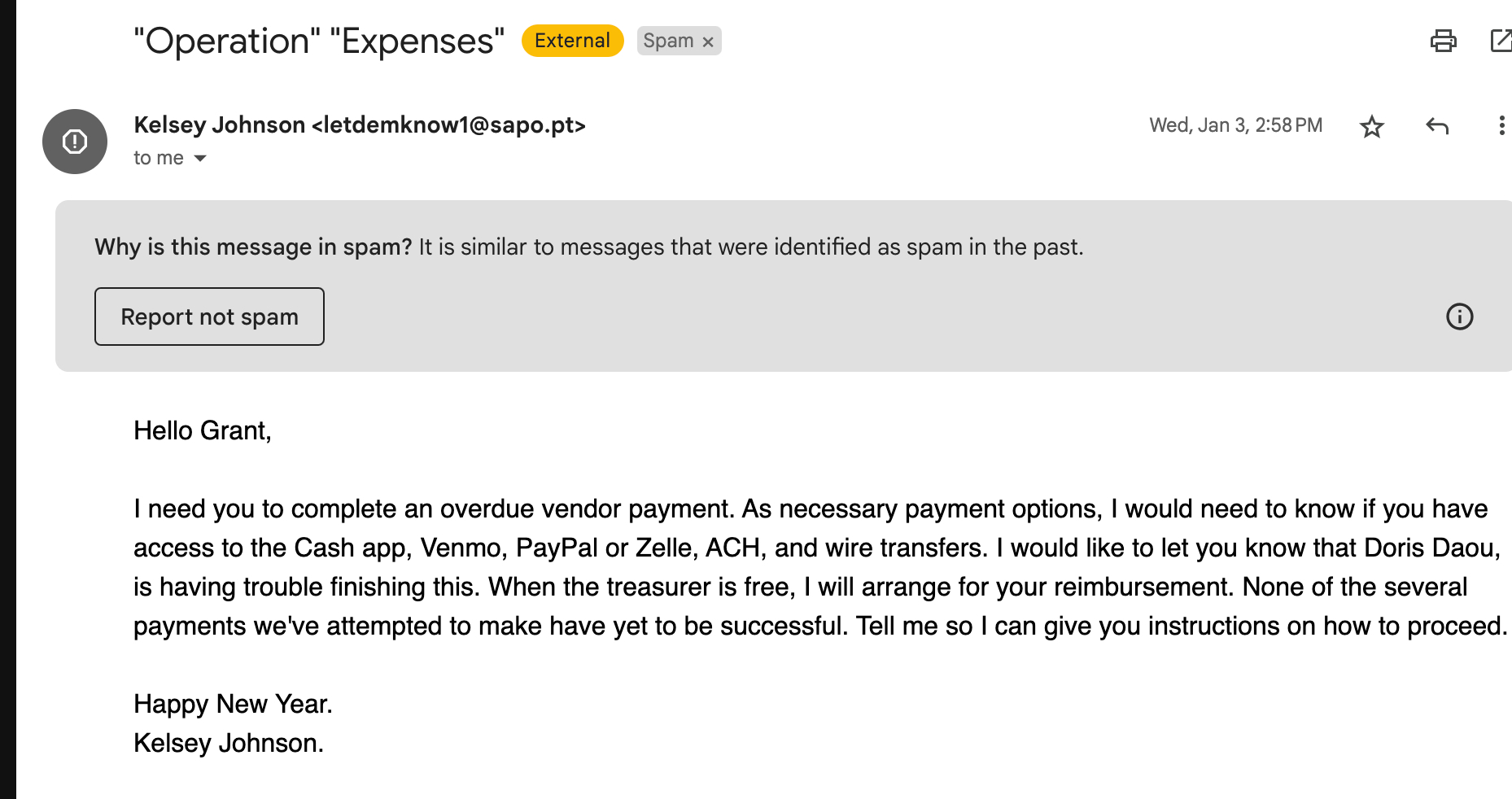Click the "Hello Grant," greeting line
The height and width of the screenshot is (799, 1512).
202,430
